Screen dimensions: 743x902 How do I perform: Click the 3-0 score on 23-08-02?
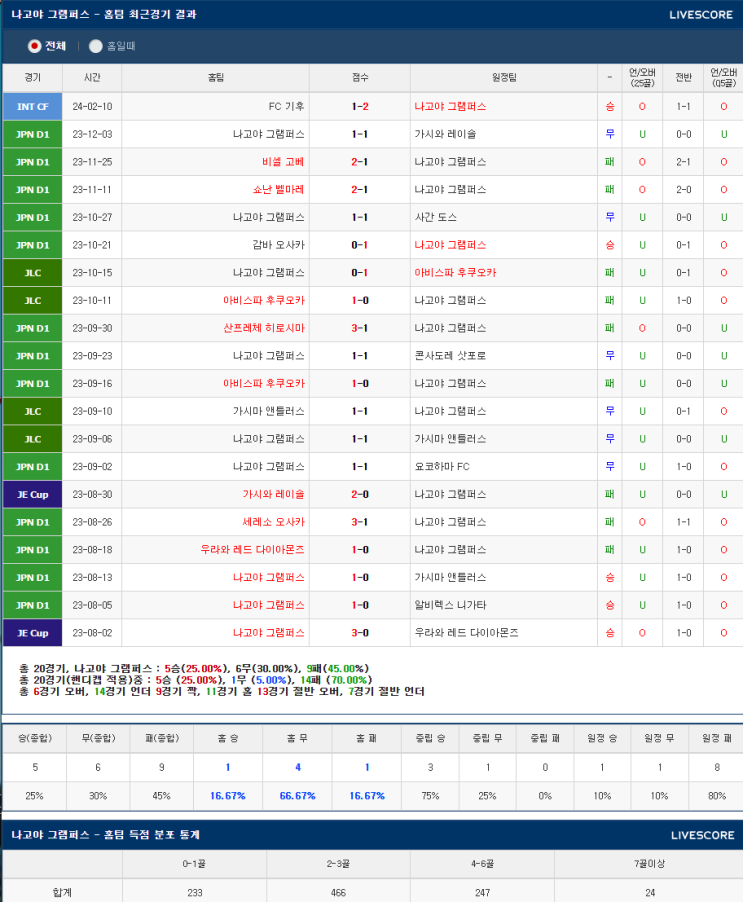point(360,633)
